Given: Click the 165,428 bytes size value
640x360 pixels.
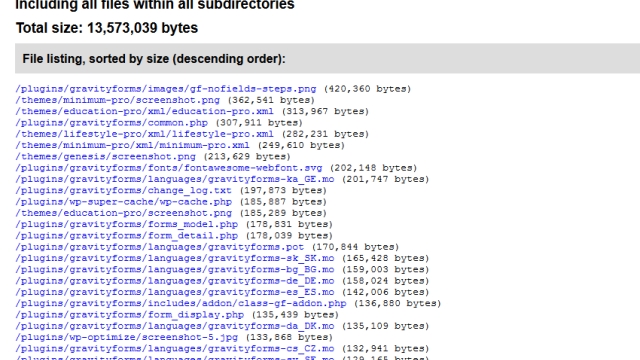Looking at the screenshot, I should pyautogui.click(x=385, y=258).
